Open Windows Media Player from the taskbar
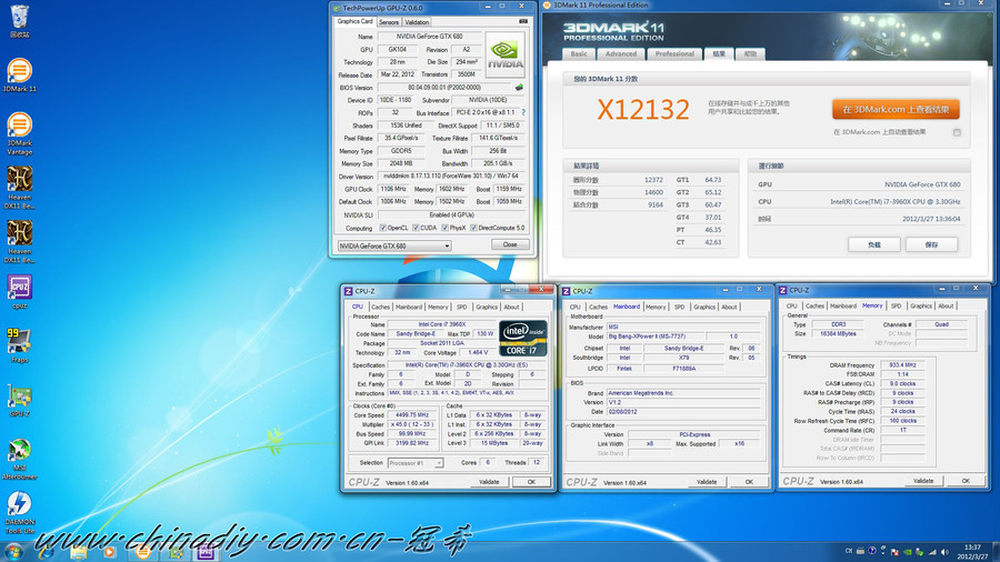Viewport: 1000px width, 562px height. click(x=110, y=552)
